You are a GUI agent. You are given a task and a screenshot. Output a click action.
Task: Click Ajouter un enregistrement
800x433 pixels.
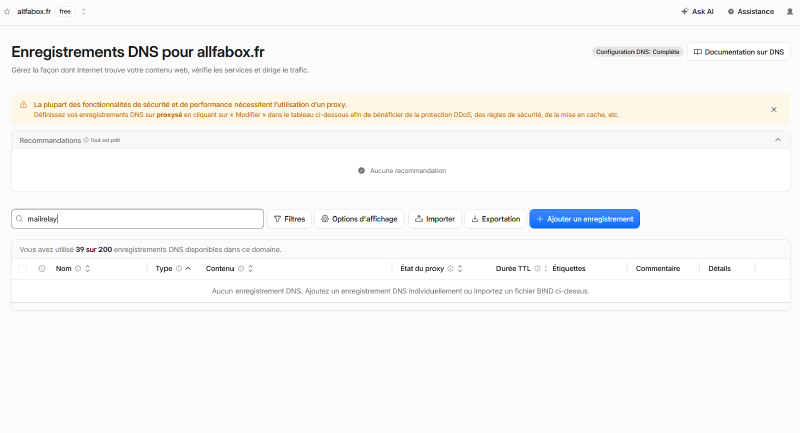coord(584,219)
